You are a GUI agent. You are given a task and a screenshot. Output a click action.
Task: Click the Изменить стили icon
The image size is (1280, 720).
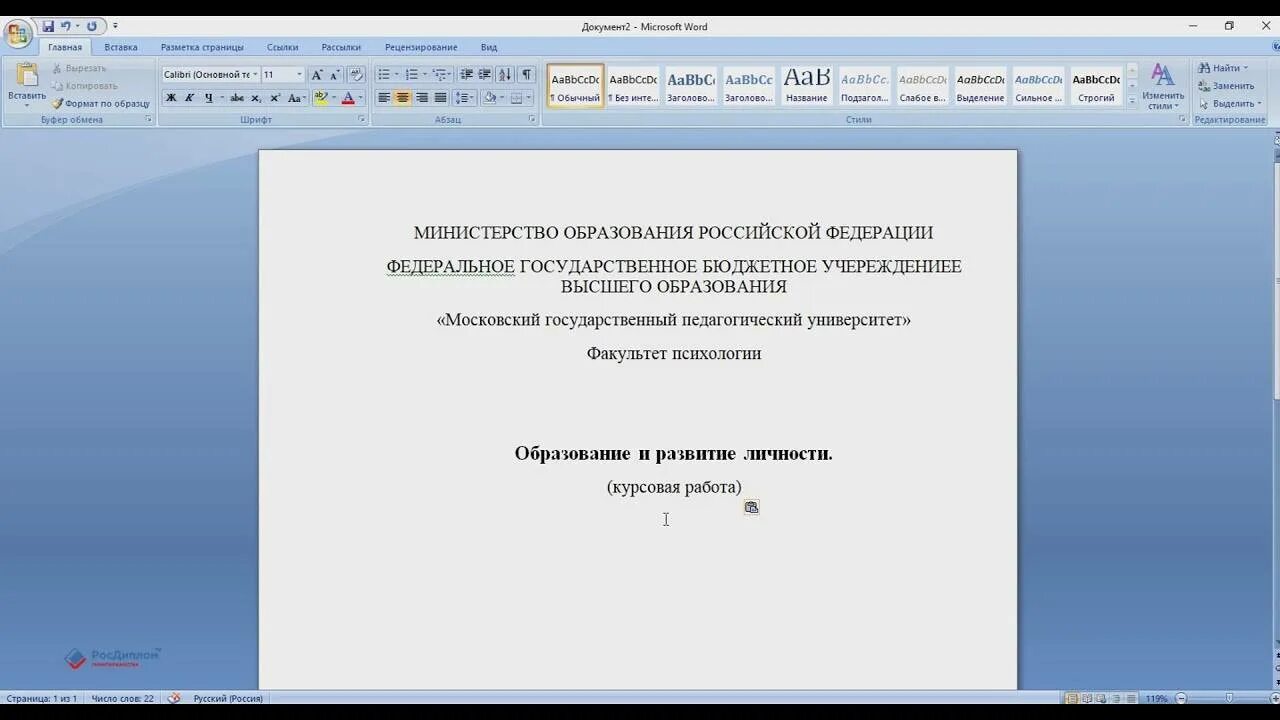pos(1162,87)
